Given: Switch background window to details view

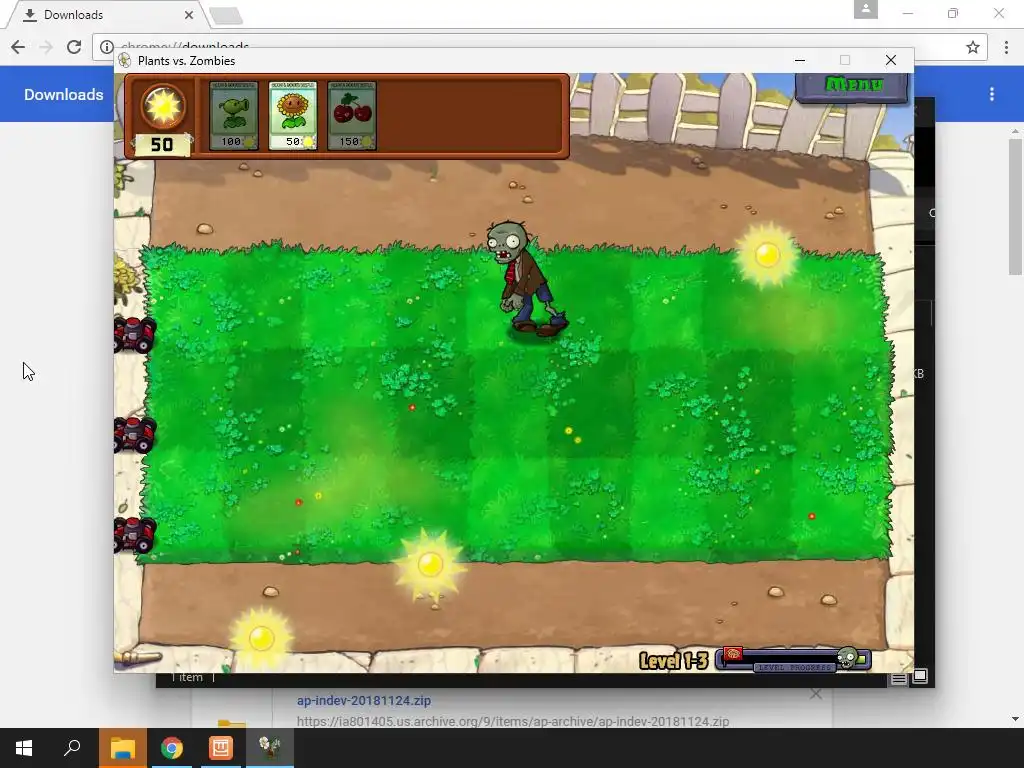Looking at the screenshot, I should [x=899, y=679].
